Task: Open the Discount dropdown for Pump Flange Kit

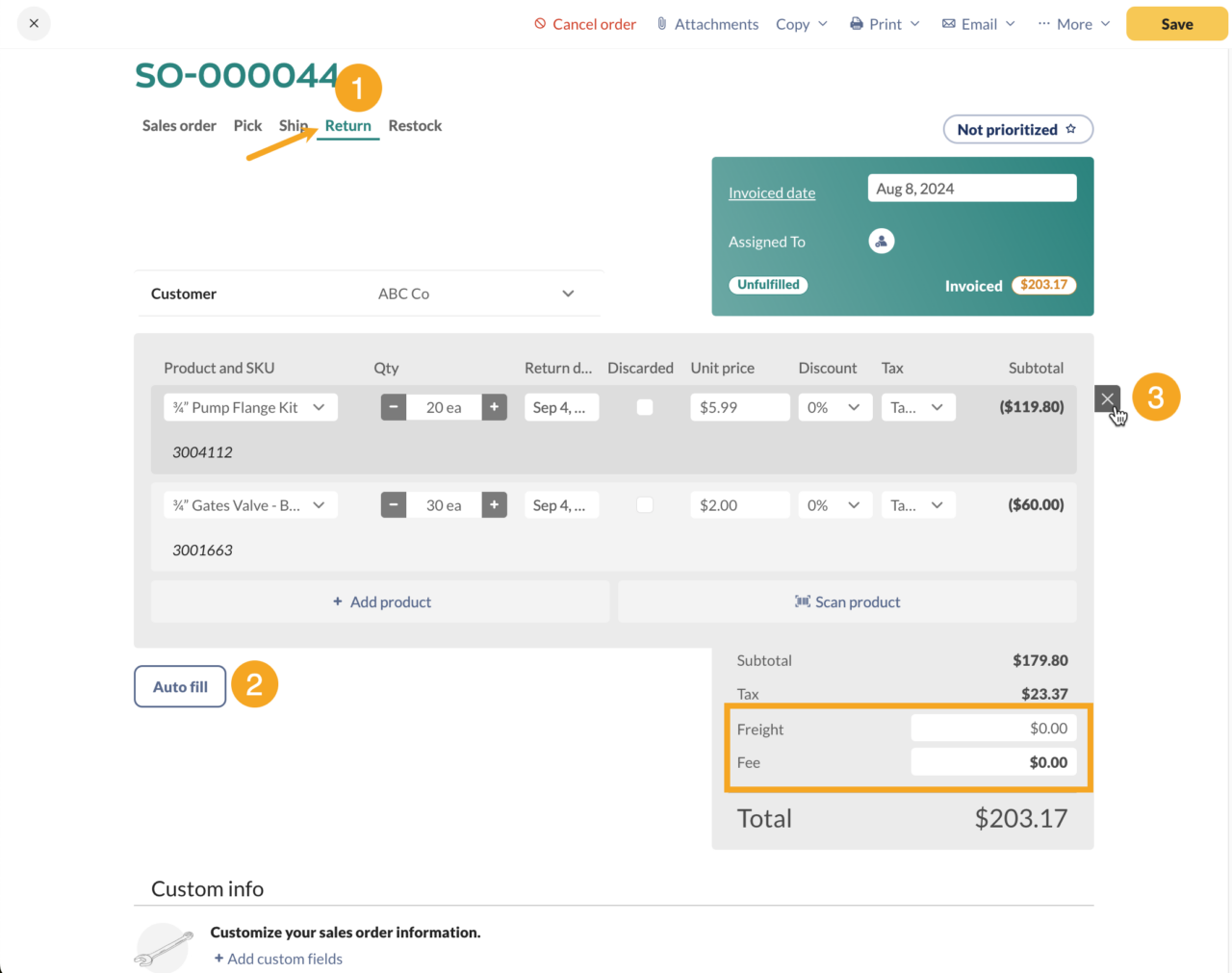Action: click(834, 406)
